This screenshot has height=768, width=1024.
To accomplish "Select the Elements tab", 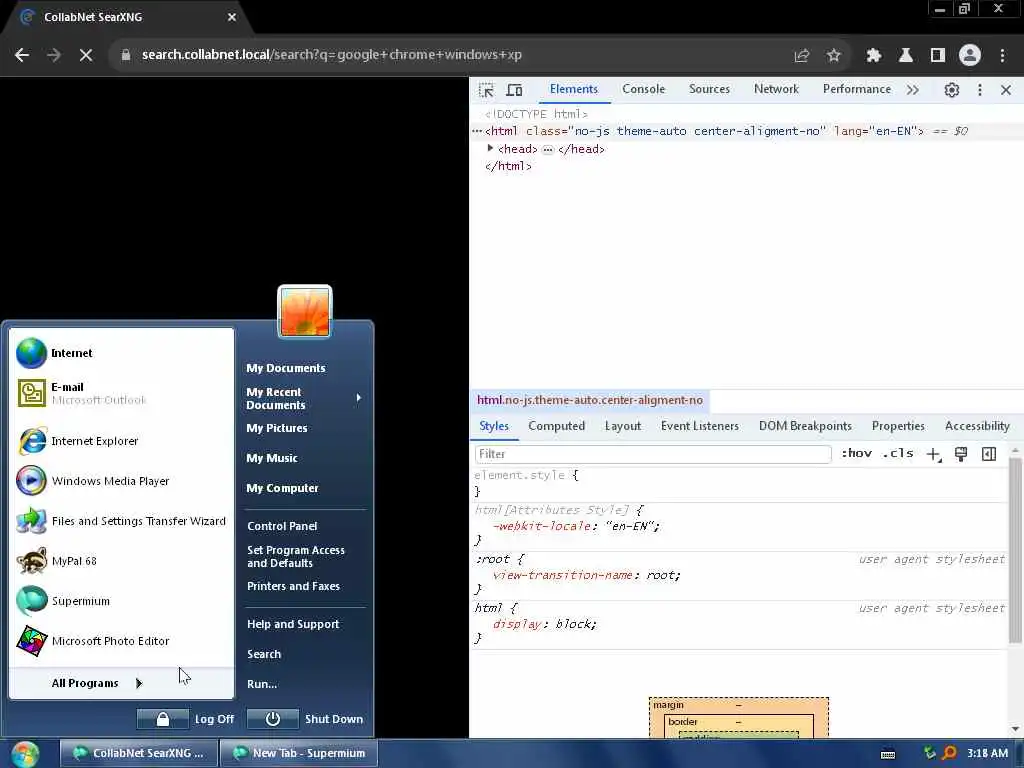I will tap(573, 89).
